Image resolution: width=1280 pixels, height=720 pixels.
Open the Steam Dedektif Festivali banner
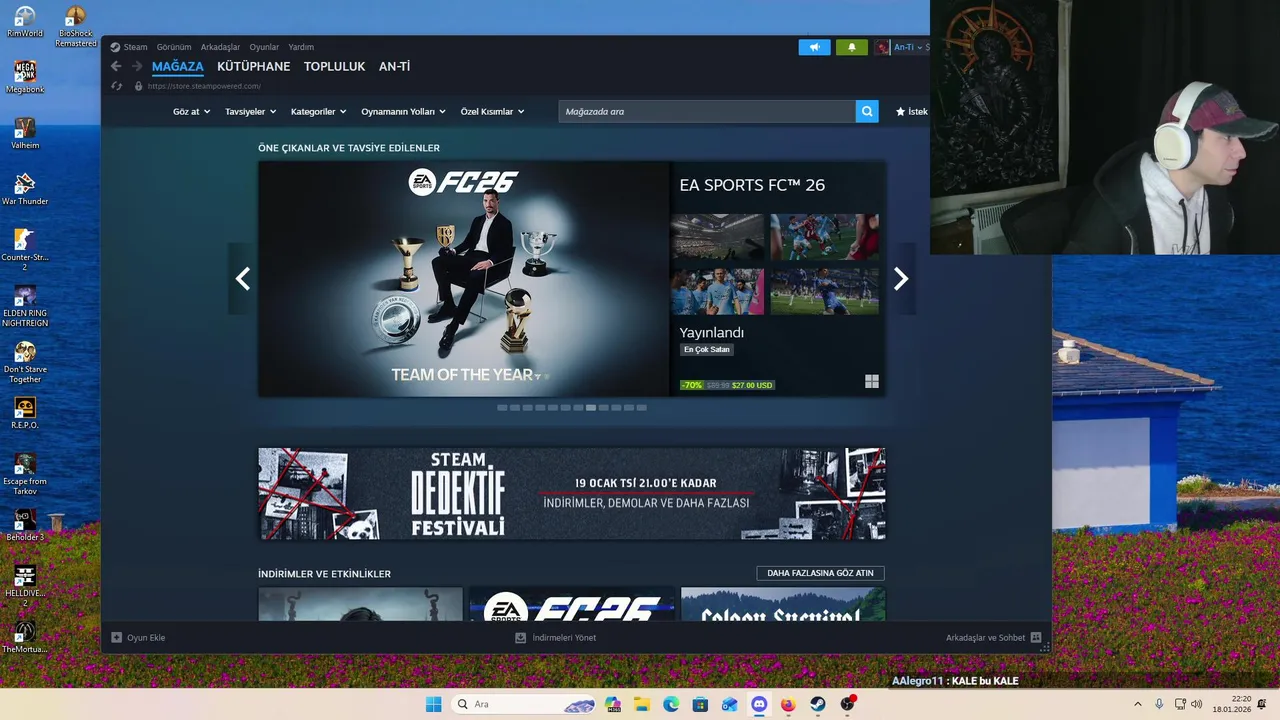click(571, 494)
